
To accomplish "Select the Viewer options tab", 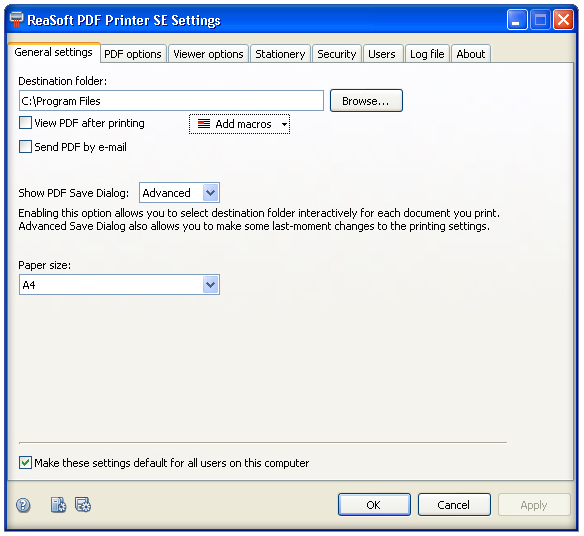I will tap(208, 54).
